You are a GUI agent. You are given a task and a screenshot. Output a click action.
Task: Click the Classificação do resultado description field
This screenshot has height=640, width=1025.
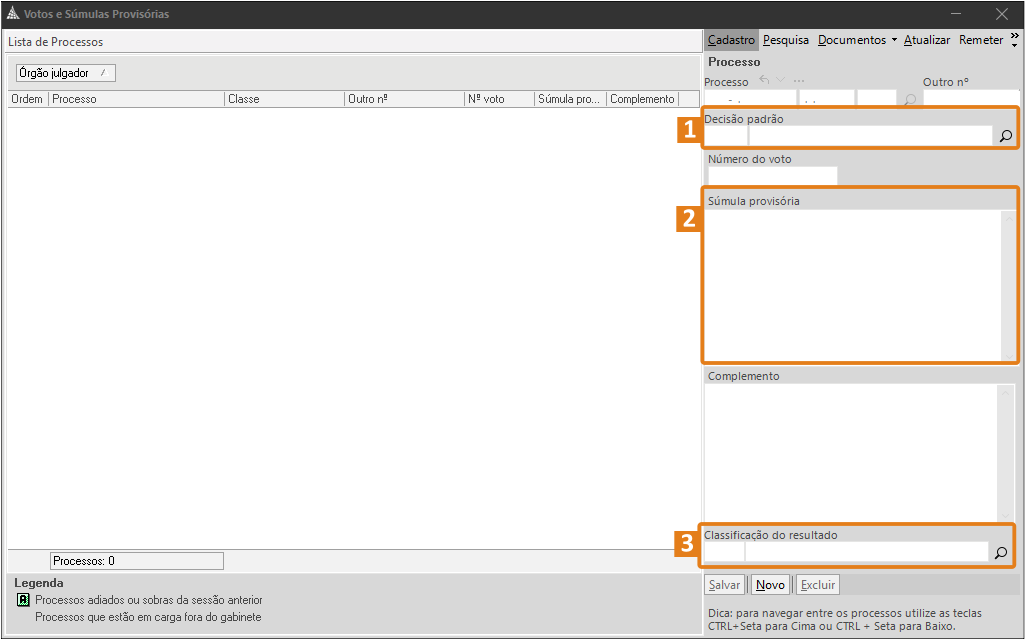point(867,552)
